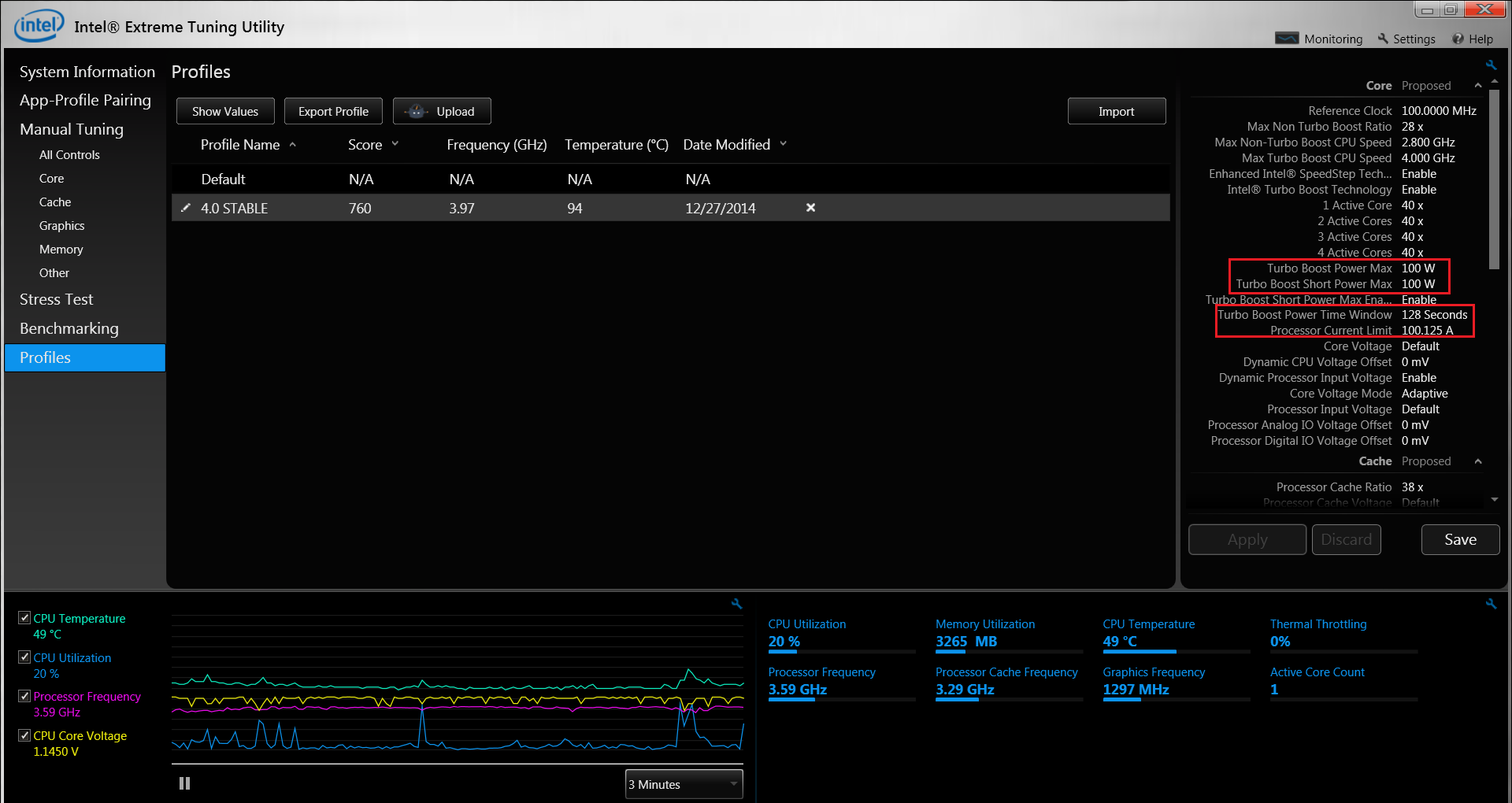
Task: Click CPU Utilization 20 % bar
Action: [842, 652]
